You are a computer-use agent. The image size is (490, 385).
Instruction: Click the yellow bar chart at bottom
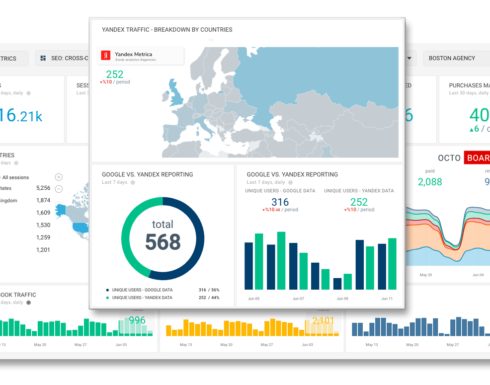252,327
